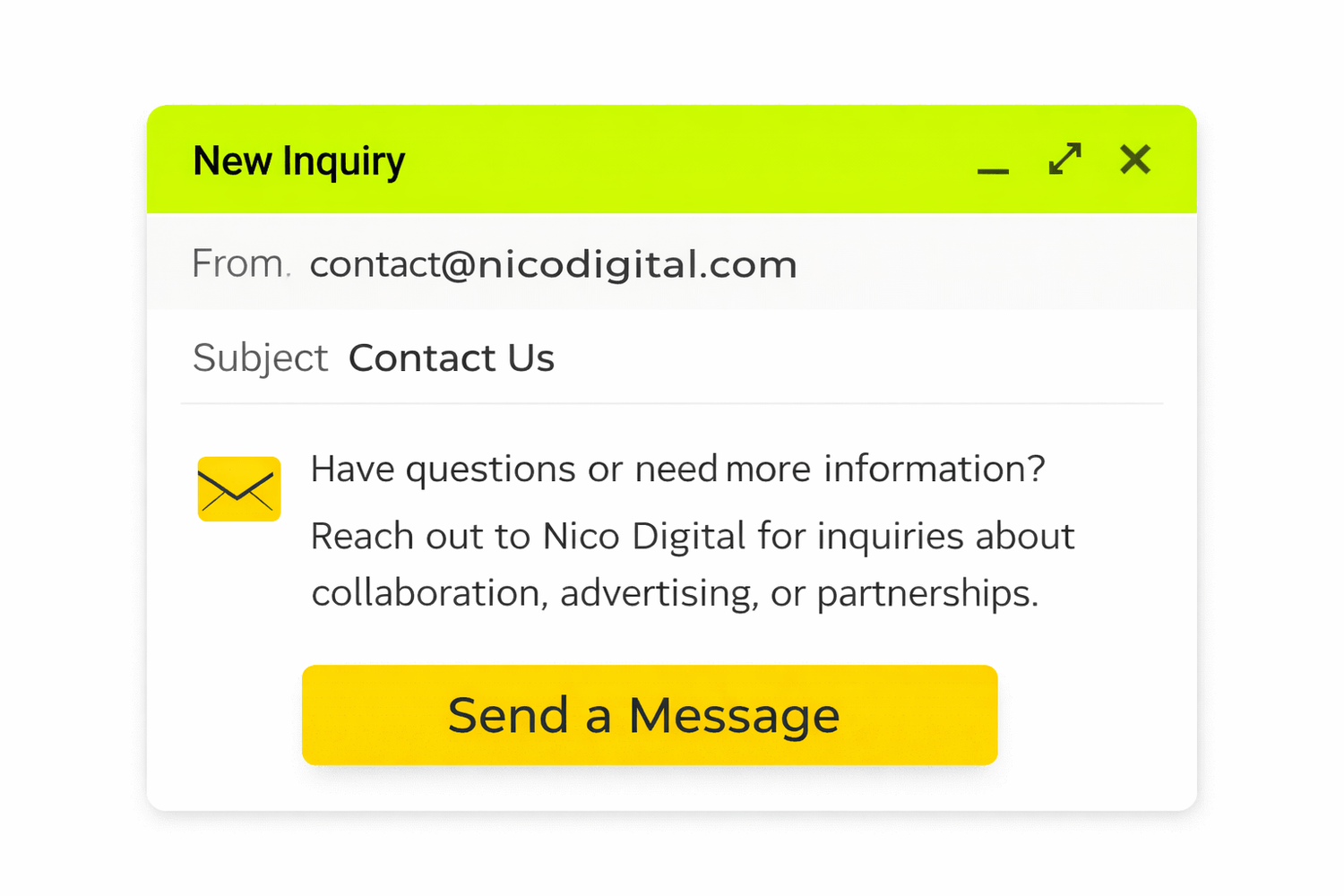Click the yellow envelope icon

[239, 489]
